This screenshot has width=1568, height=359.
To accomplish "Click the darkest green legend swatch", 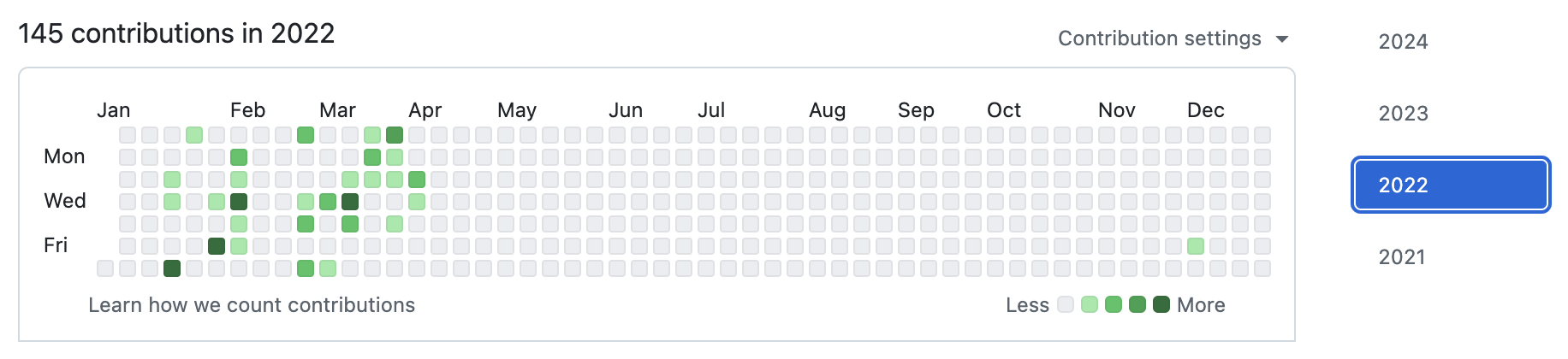I will click(x=1161, y=304).
